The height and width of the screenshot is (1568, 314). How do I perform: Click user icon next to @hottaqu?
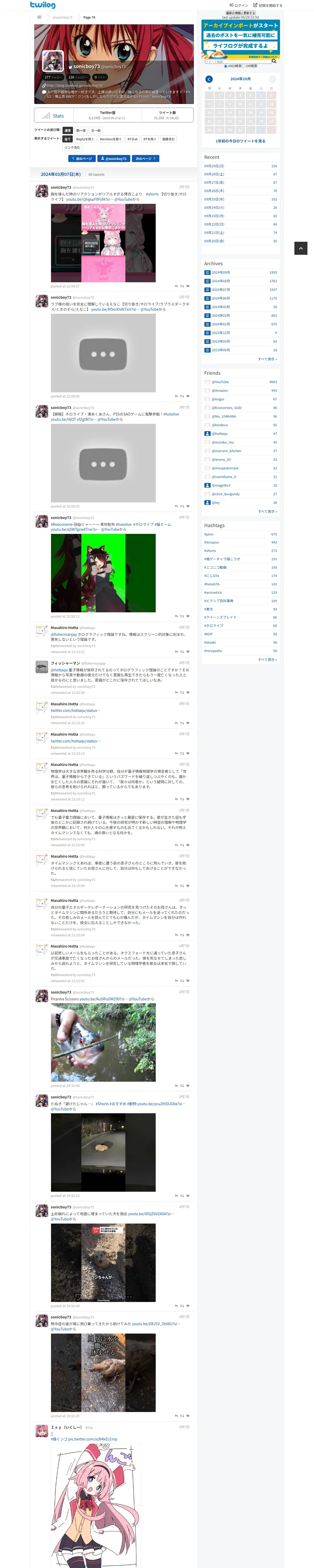(x=207, y=434)
